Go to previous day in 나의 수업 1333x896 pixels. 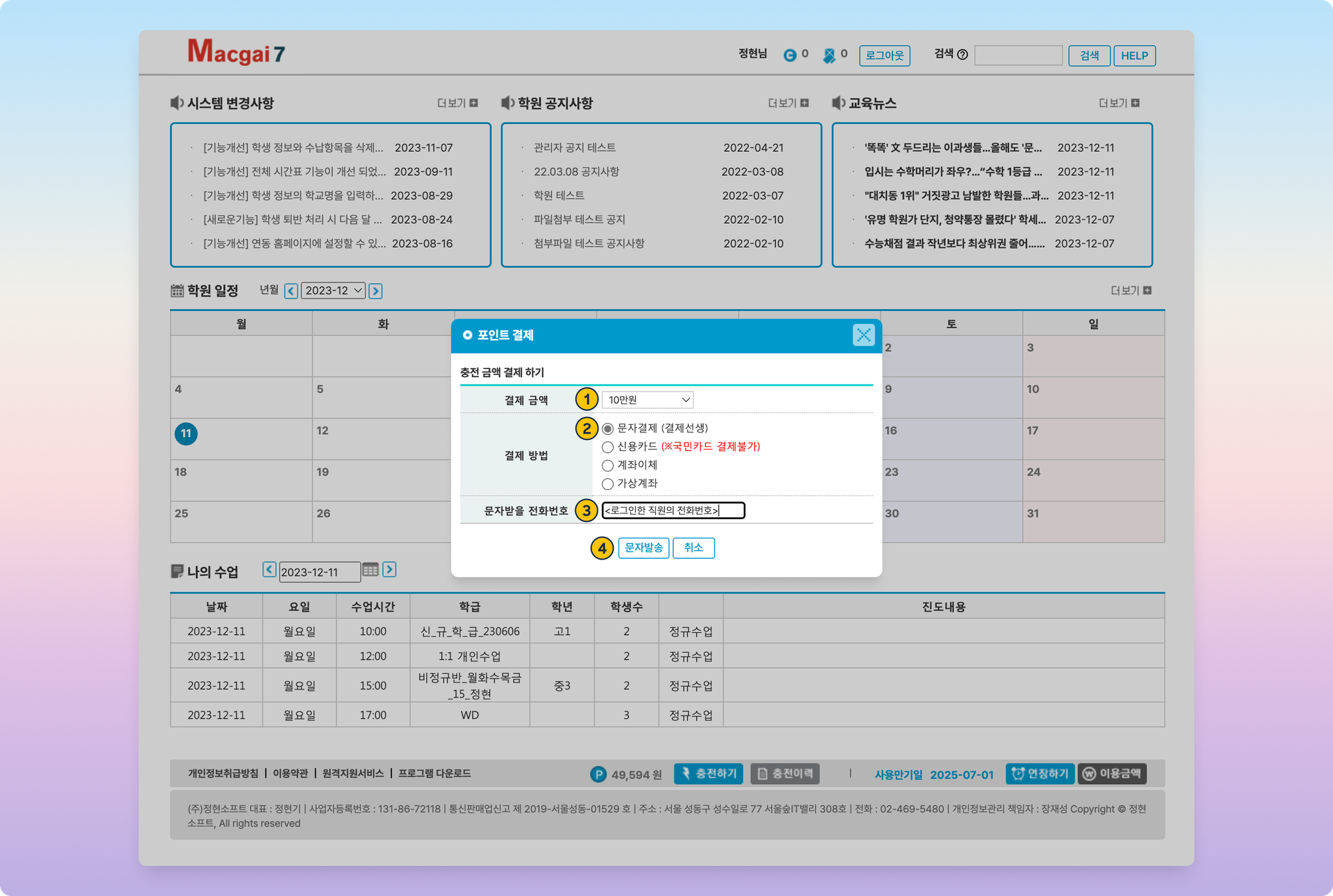click(x=269, y=570)
